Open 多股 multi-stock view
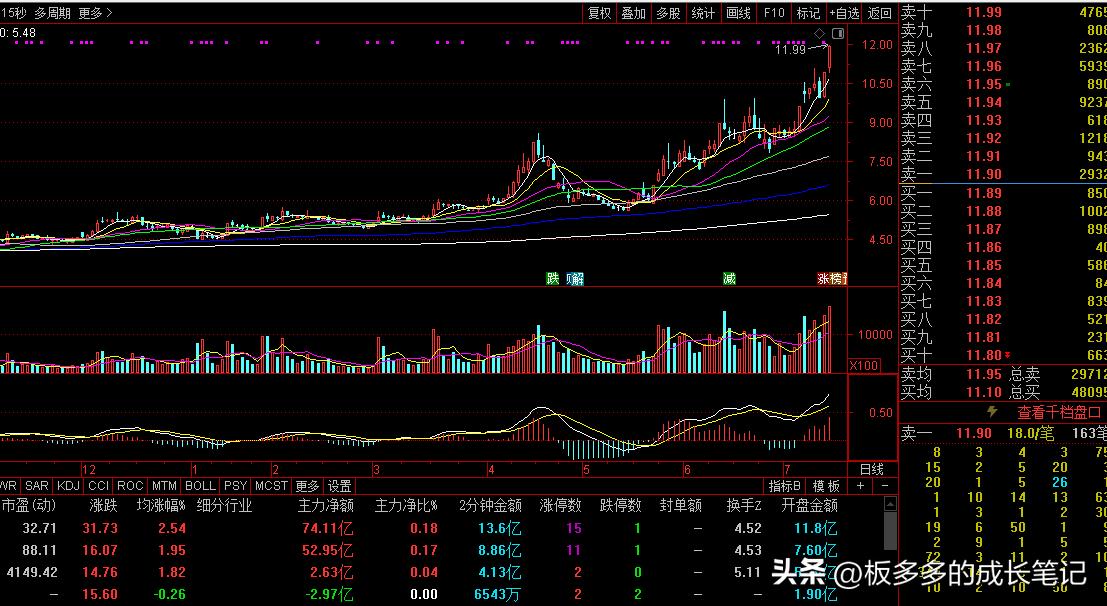The image size is (1107, 606). pyautogui.click(x=667, y=14)
